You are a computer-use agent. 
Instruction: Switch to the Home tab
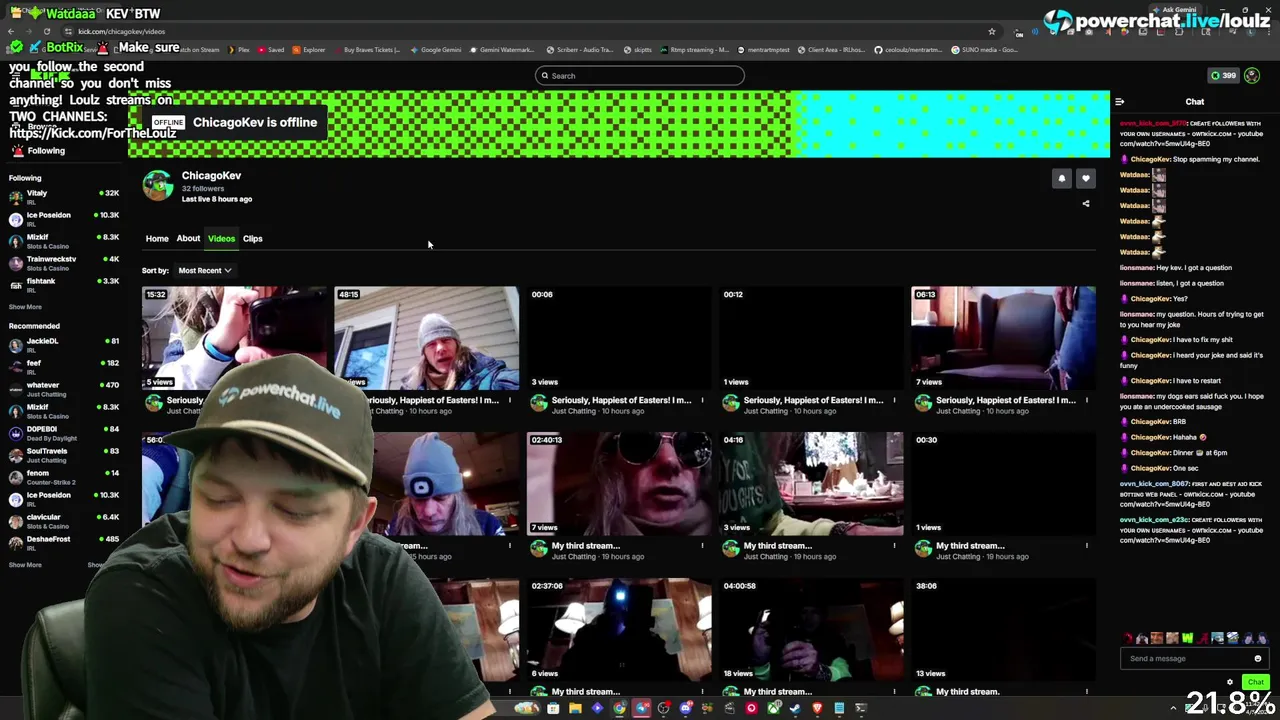pyautogui.click(x=157, y=239)
